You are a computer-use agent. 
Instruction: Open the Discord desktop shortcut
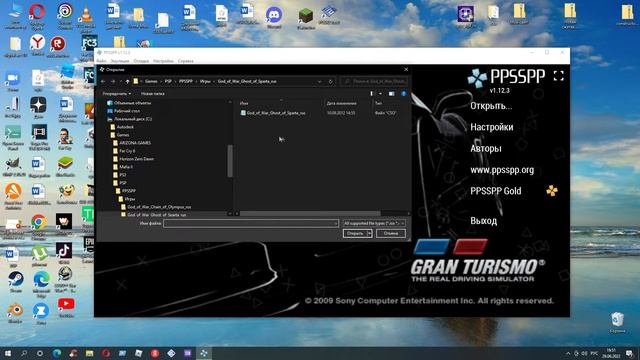click(274, 15)
